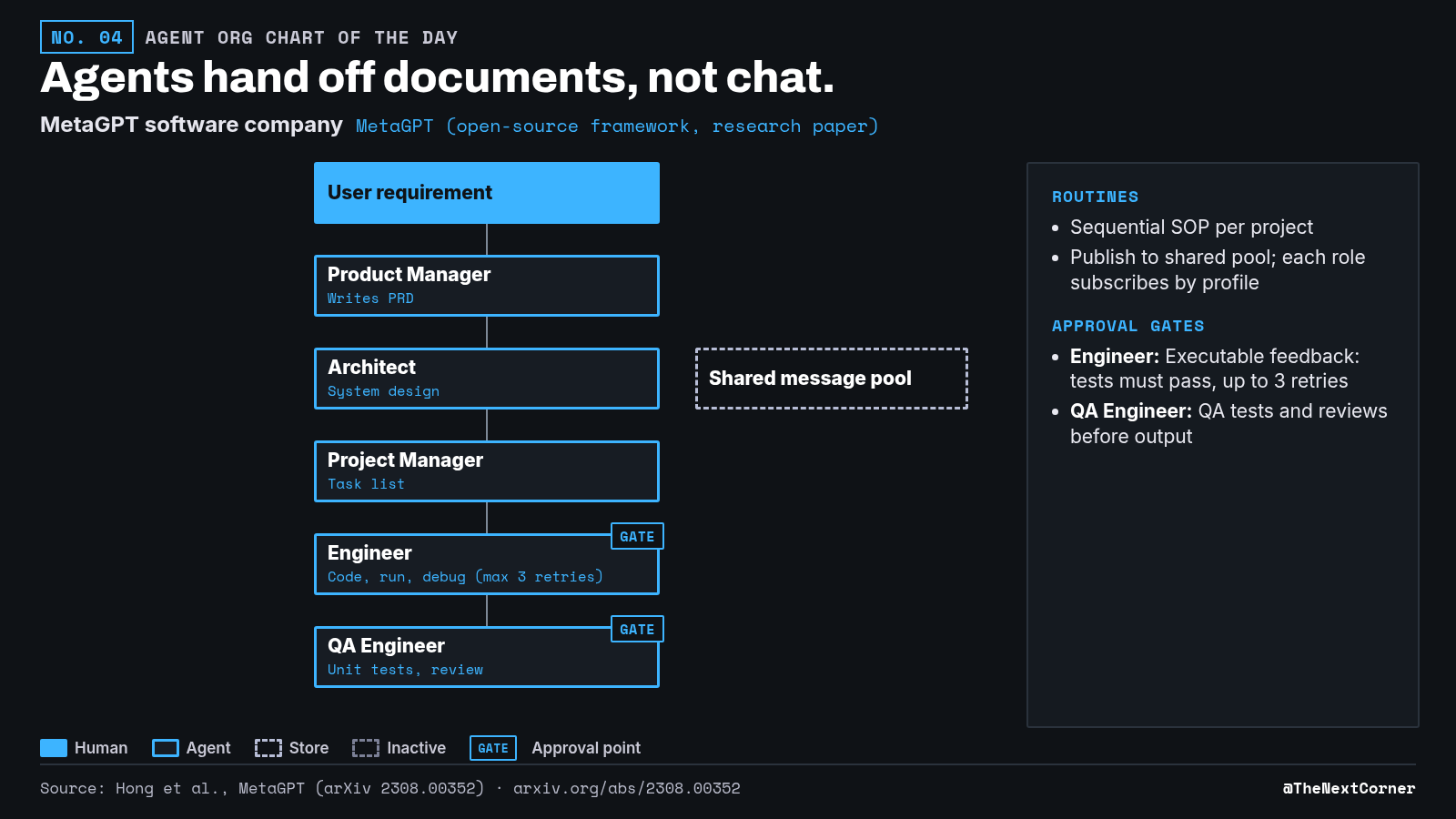Click the "Publish to shared pool" bullet
Image resolution: width=1456 pixels, height=819 pixels.
(1218, 269)
